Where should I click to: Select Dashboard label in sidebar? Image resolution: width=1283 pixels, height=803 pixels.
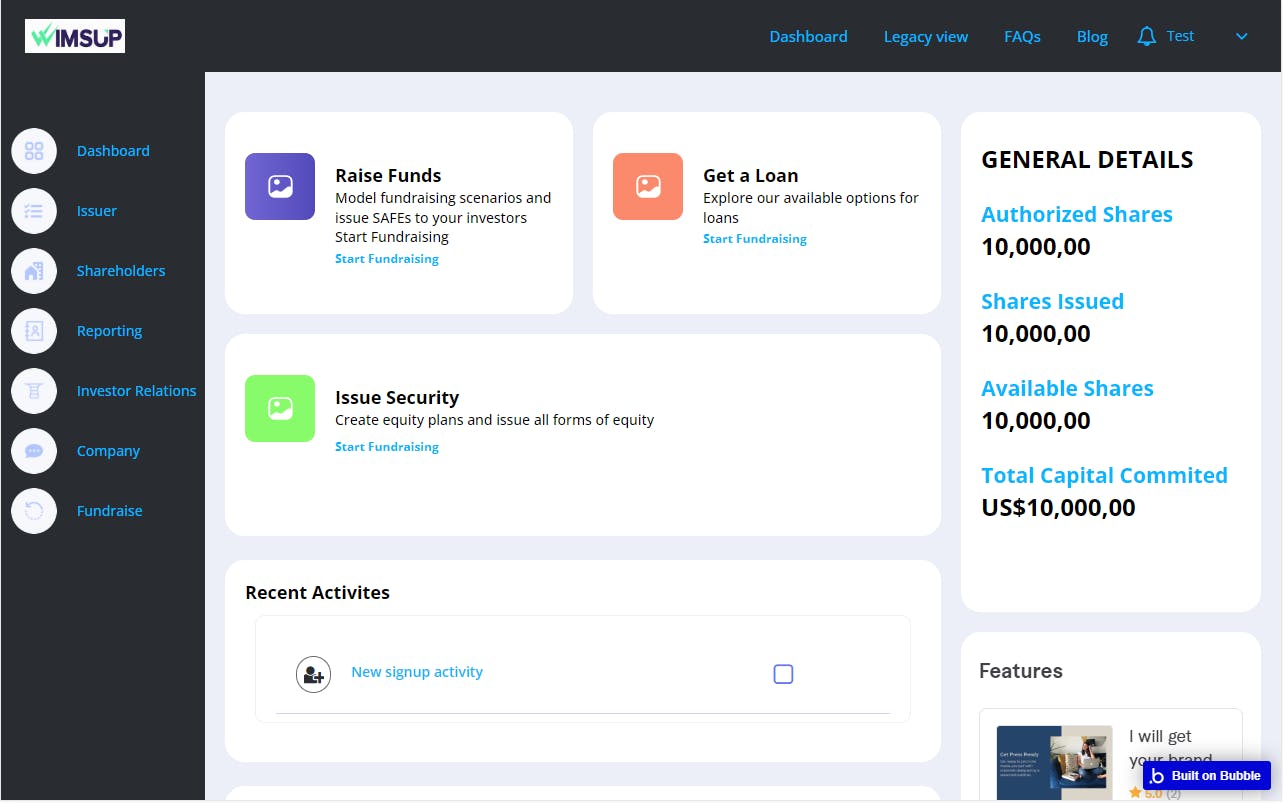coord(113,151)
